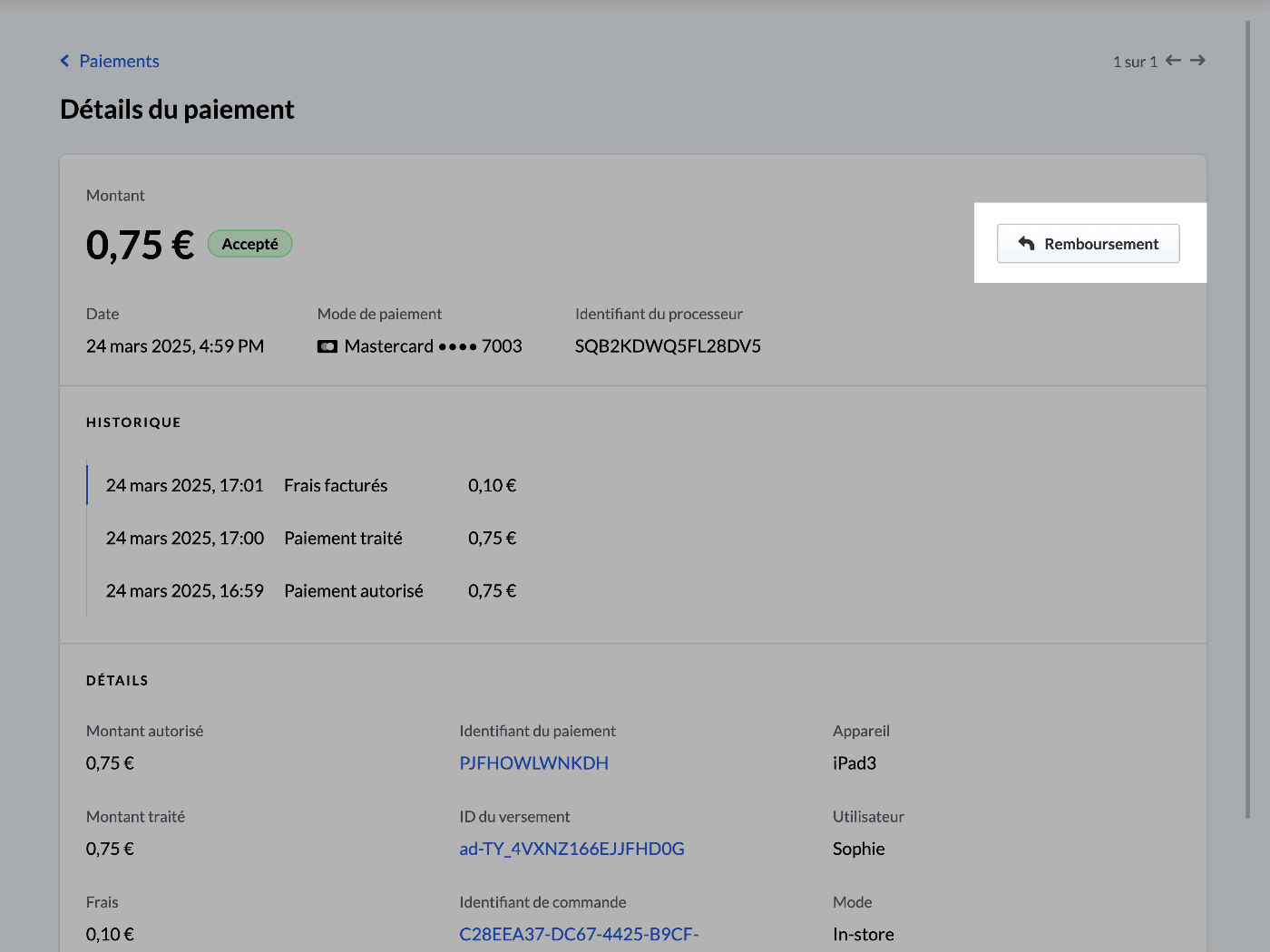The image size is (1270, 952).
Task: Open order identifier C28EEA37-DC67-4425-B9CF- link
Action: coord(579,934)
